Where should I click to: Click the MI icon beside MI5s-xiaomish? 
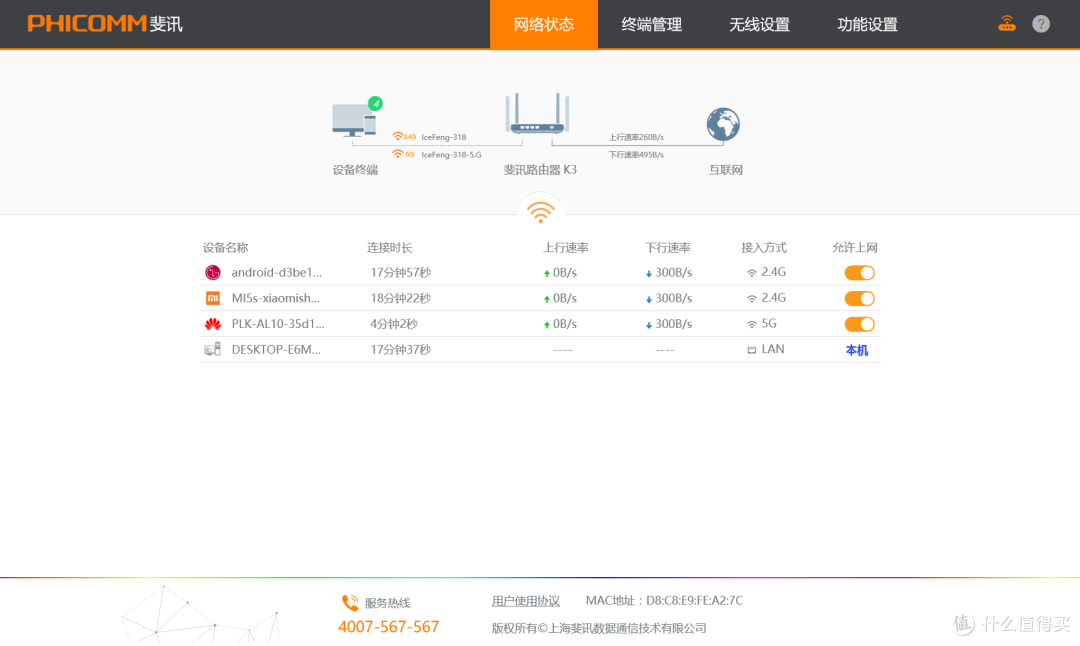(x=213, y=298)
